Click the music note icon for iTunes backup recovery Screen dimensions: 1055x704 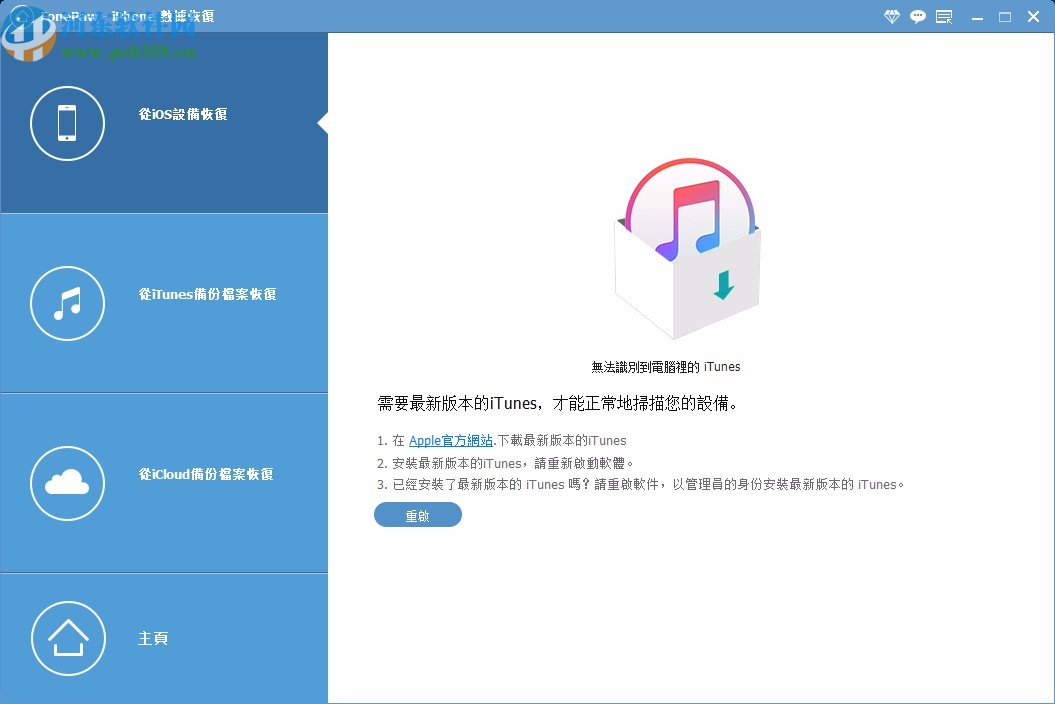click(x=67, y=303)
